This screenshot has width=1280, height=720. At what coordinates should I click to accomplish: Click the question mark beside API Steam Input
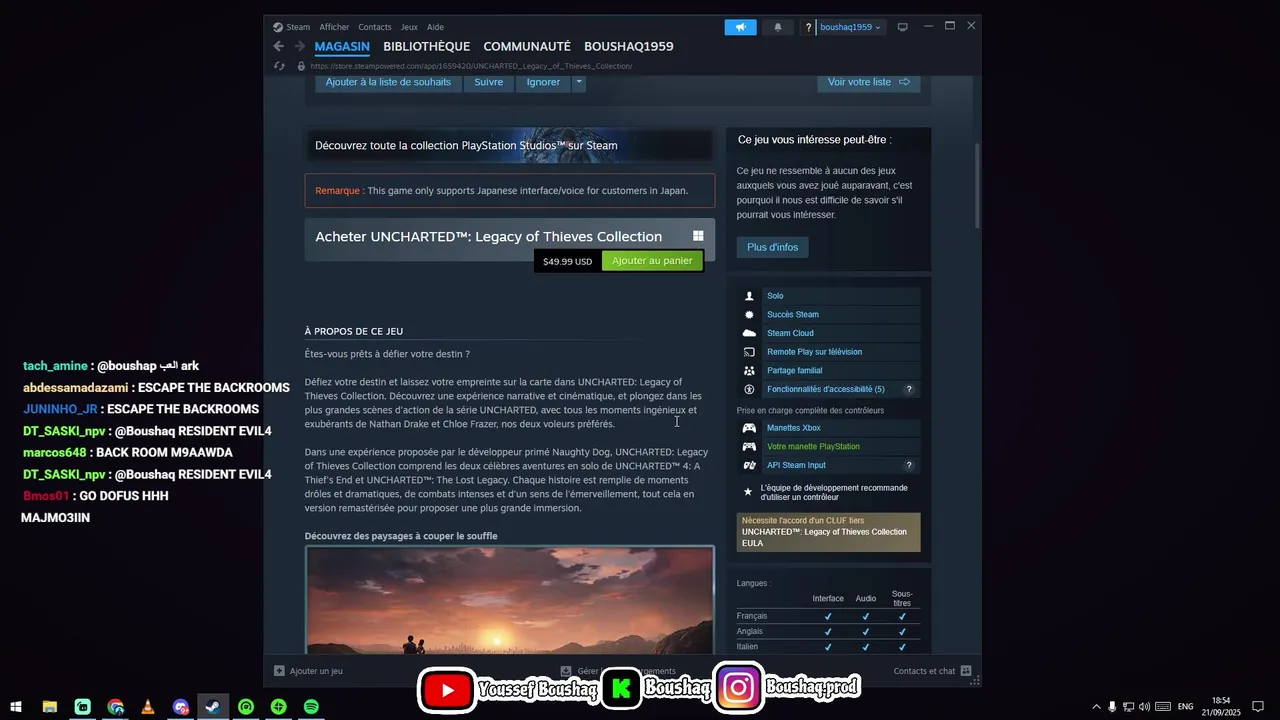pyautogui.click(x=909, y=465)
